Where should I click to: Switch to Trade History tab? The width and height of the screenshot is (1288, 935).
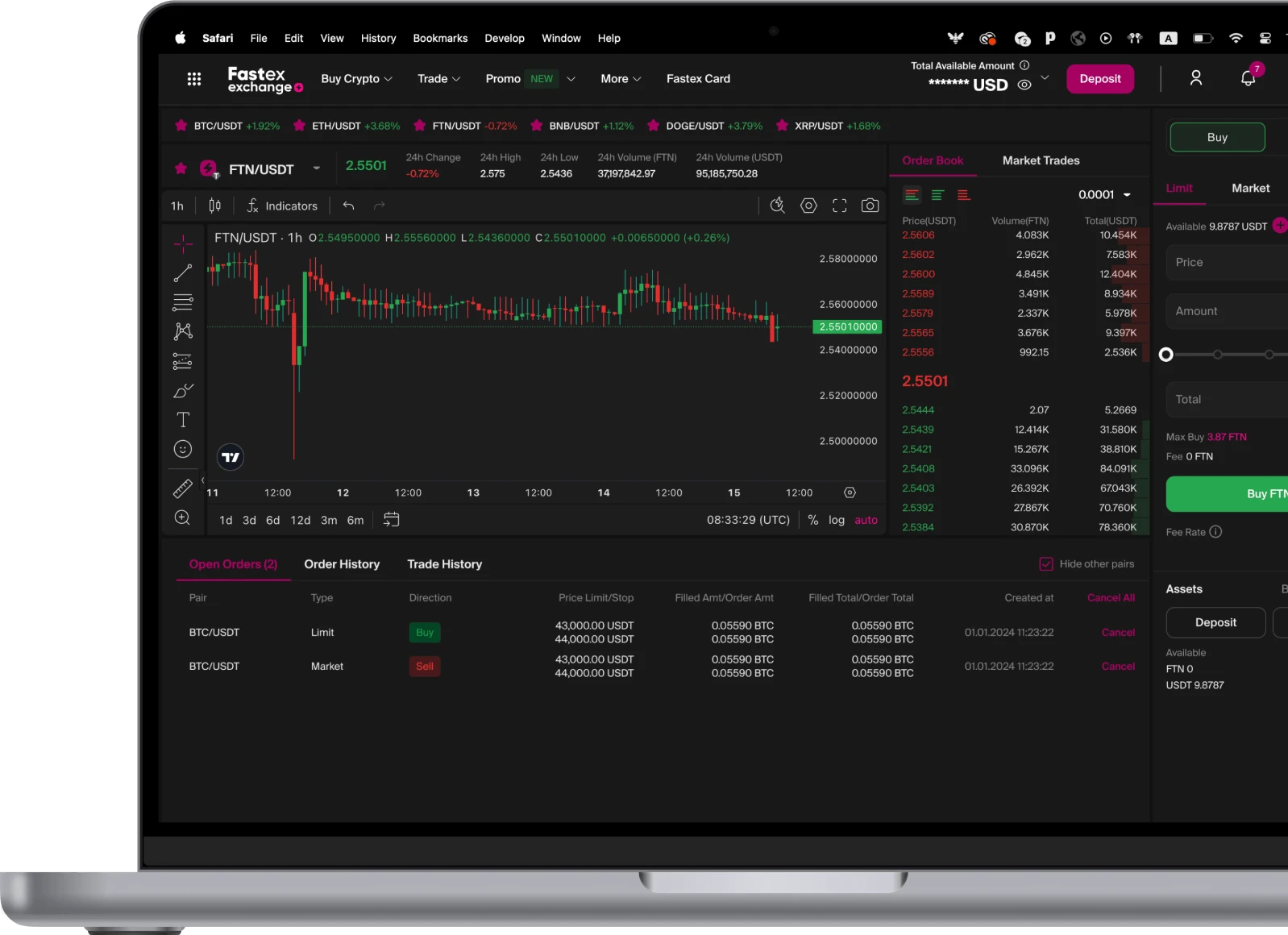445,564
